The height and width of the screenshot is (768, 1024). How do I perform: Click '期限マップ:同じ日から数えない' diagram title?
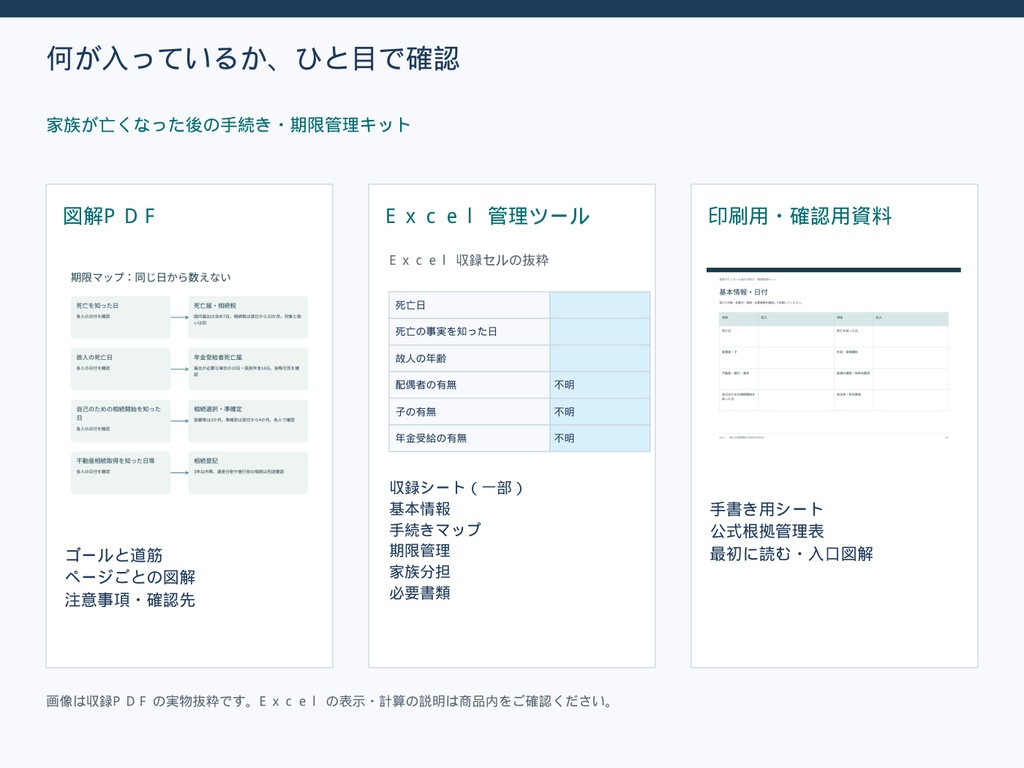pyautogui.click(x=151, y=277)
